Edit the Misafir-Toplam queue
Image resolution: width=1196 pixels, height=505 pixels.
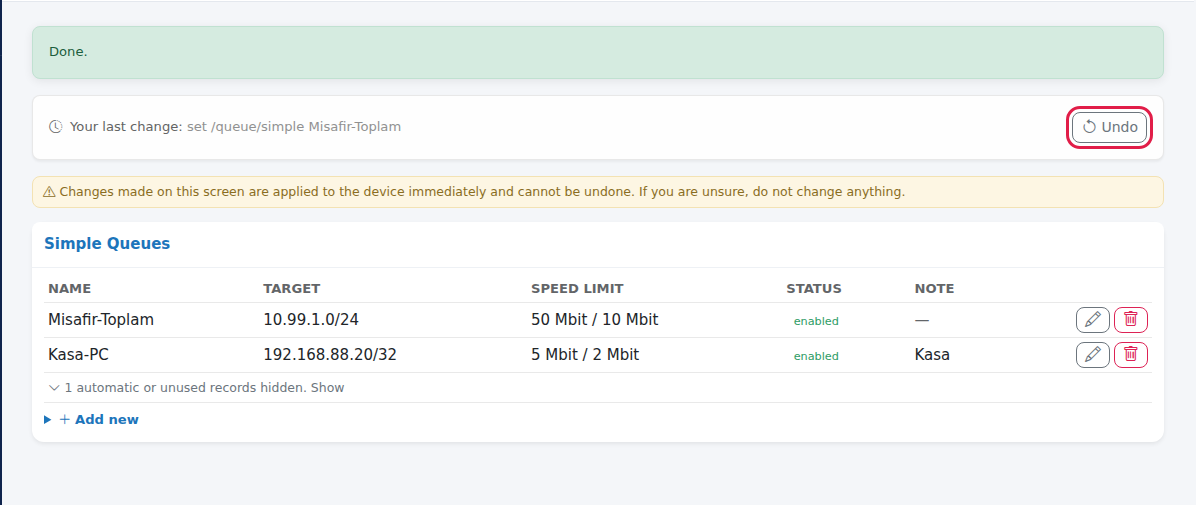1092,320
